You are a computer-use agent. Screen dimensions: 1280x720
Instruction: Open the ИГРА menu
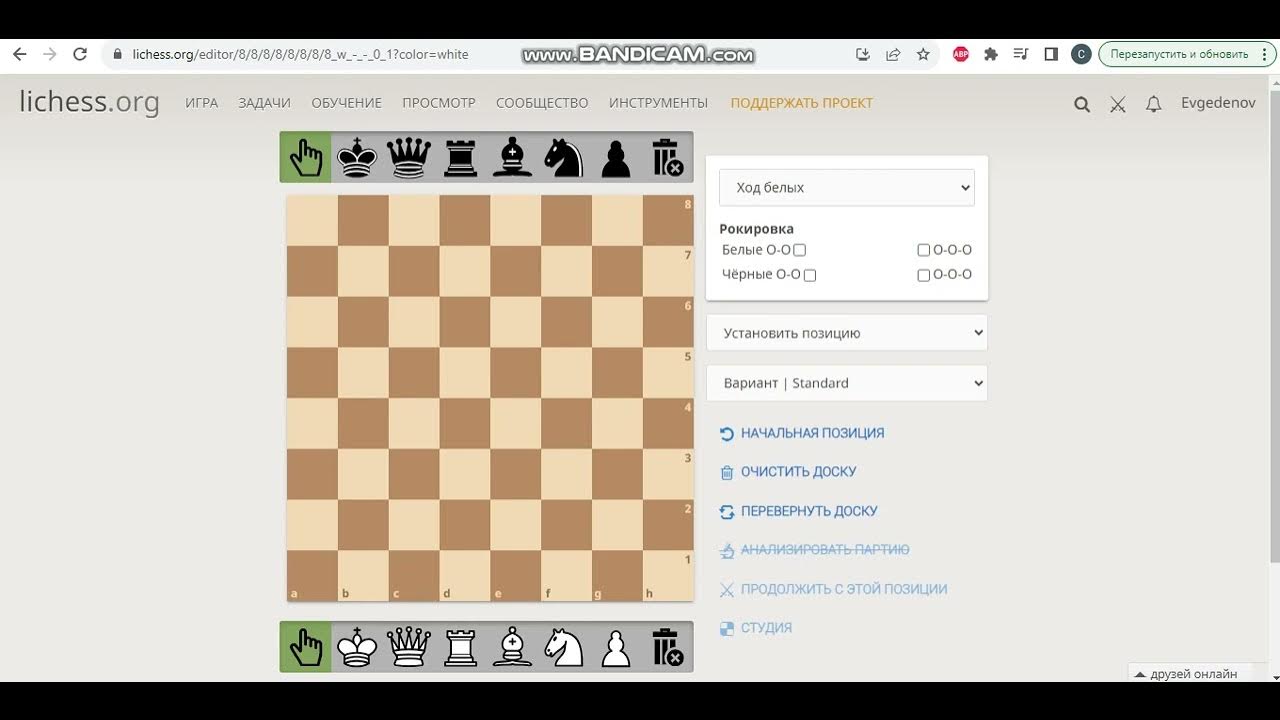tap(201, 103)
